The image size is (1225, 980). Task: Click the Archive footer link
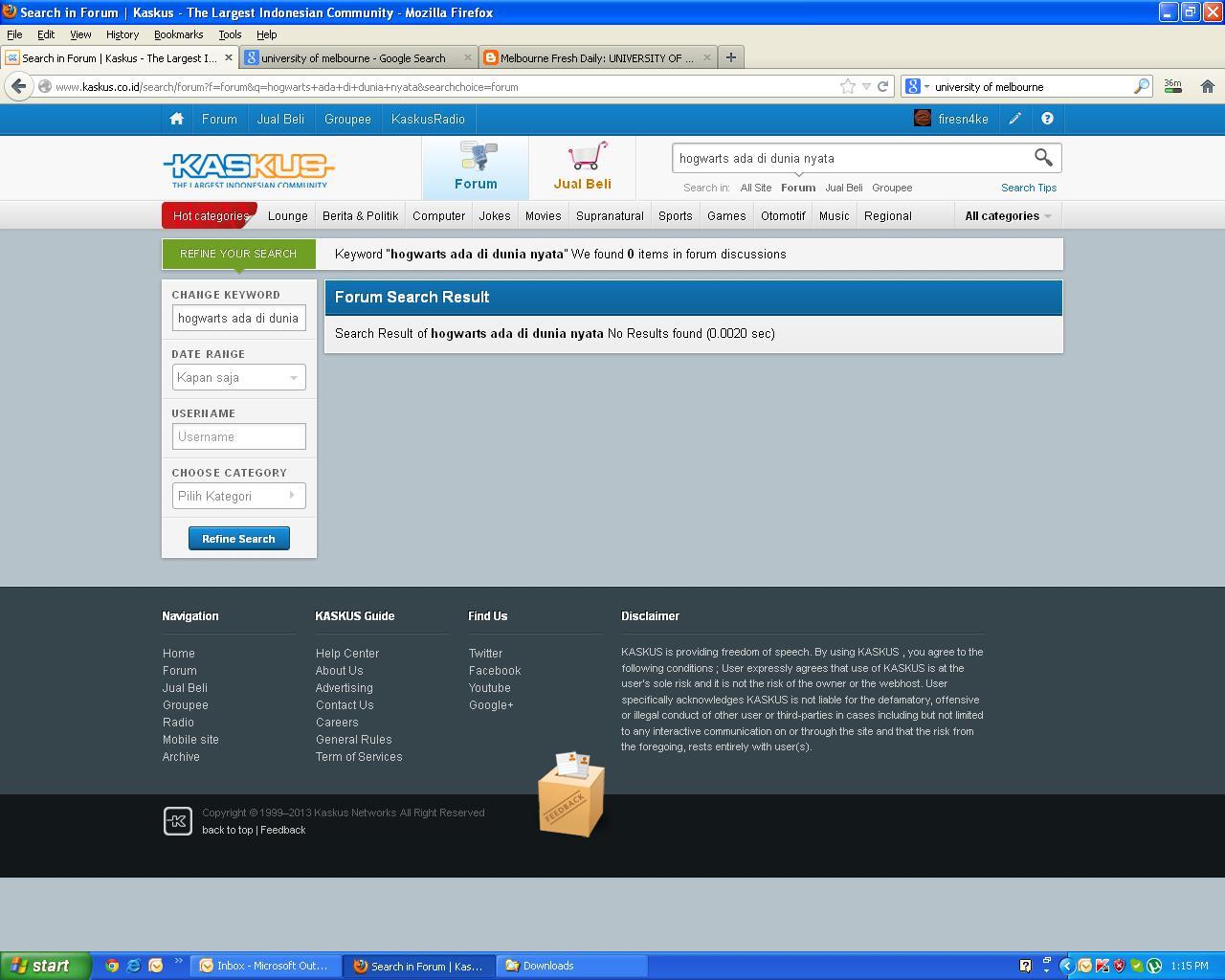point(181,757)
